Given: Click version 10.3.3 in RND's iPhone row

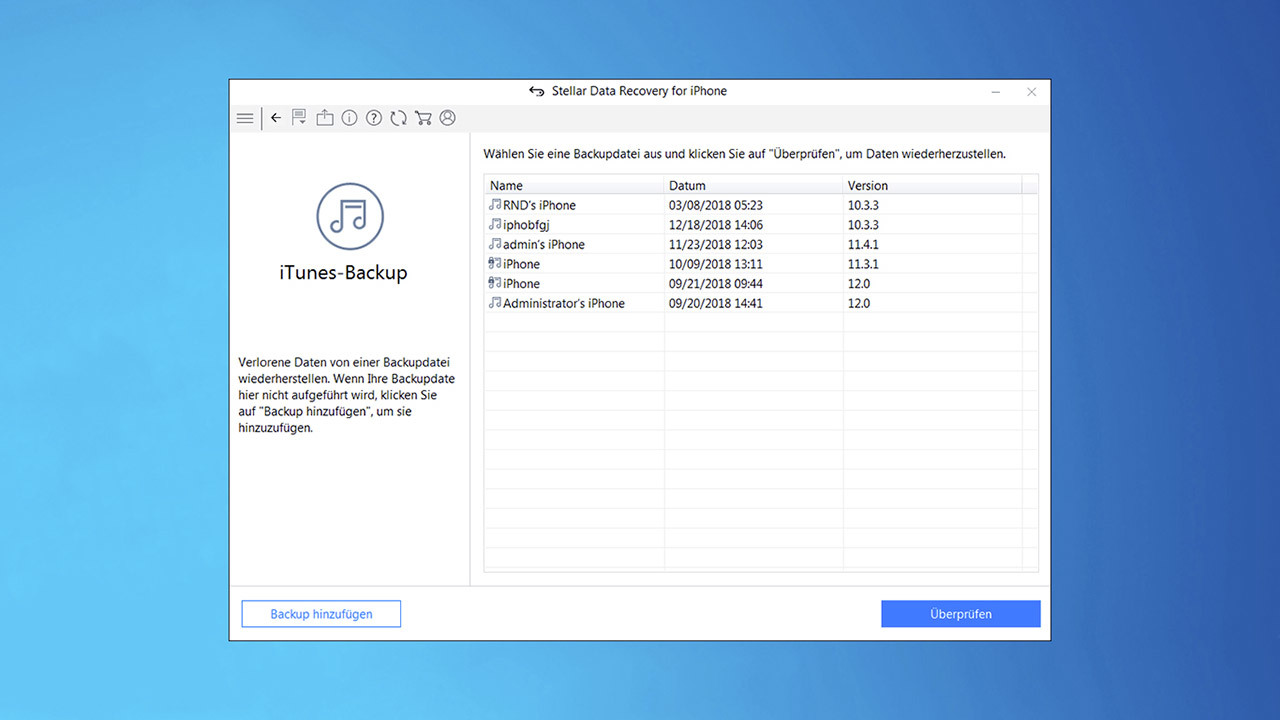Looking at the screenshot, I should pyautogui.click(x=863, y=205).
